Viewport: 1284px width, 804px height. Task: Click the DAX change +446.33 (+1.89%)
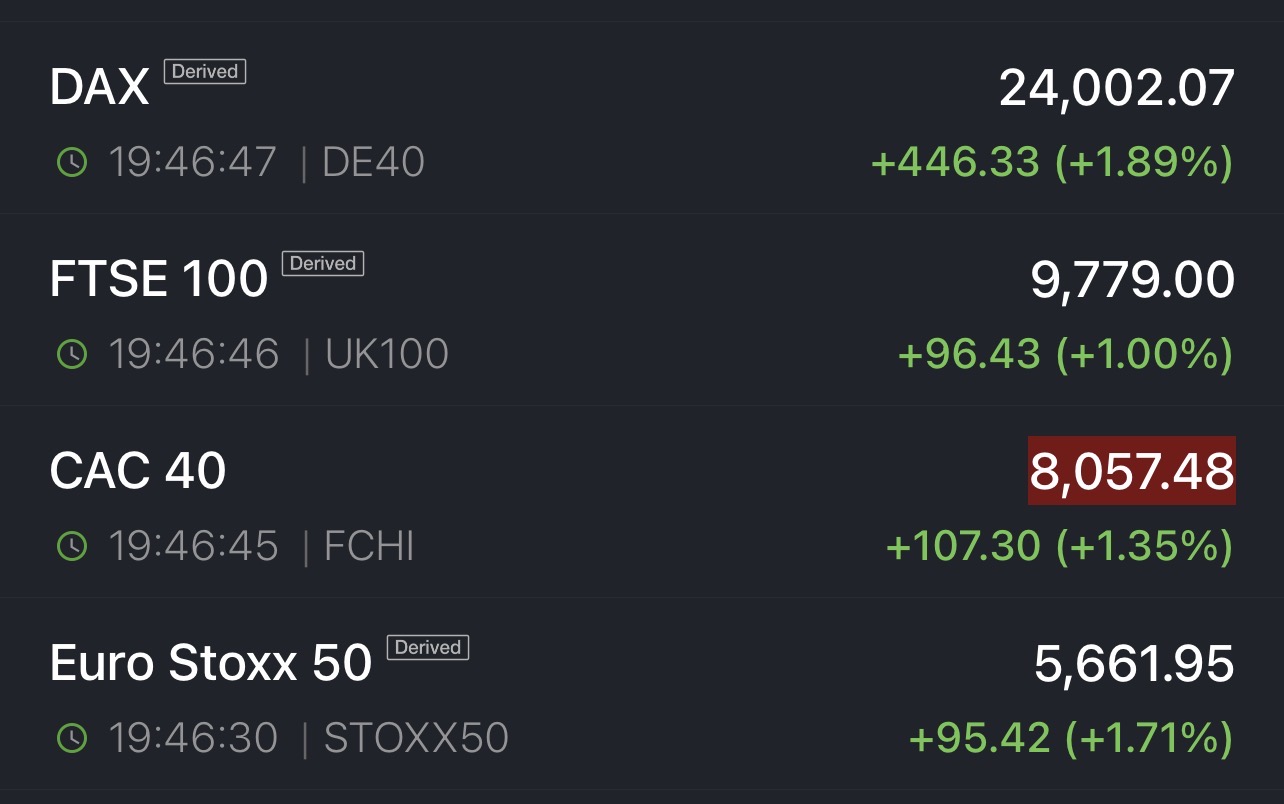(x=1052, y=162)
